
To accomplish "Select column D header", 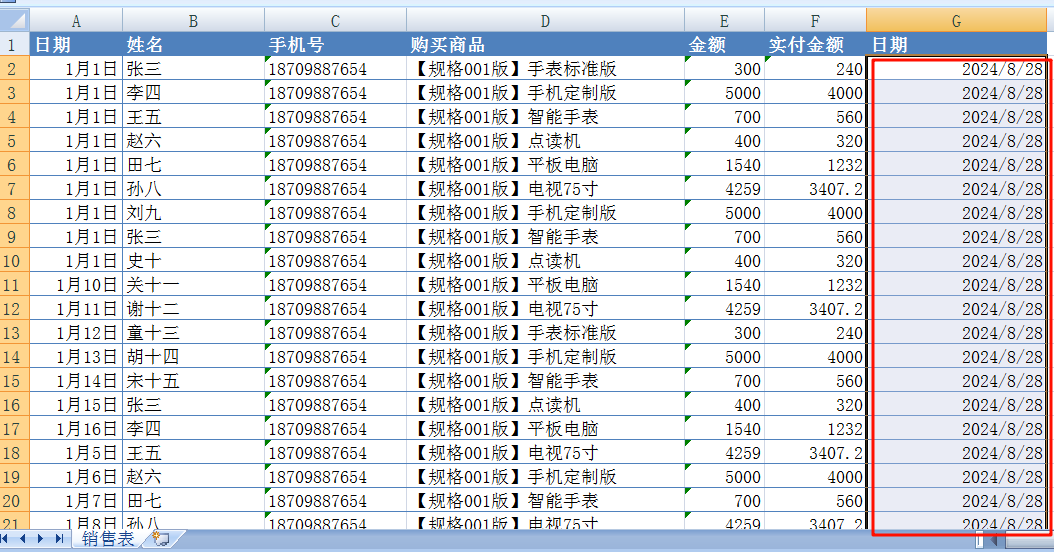I will click(x=544, y=20).
